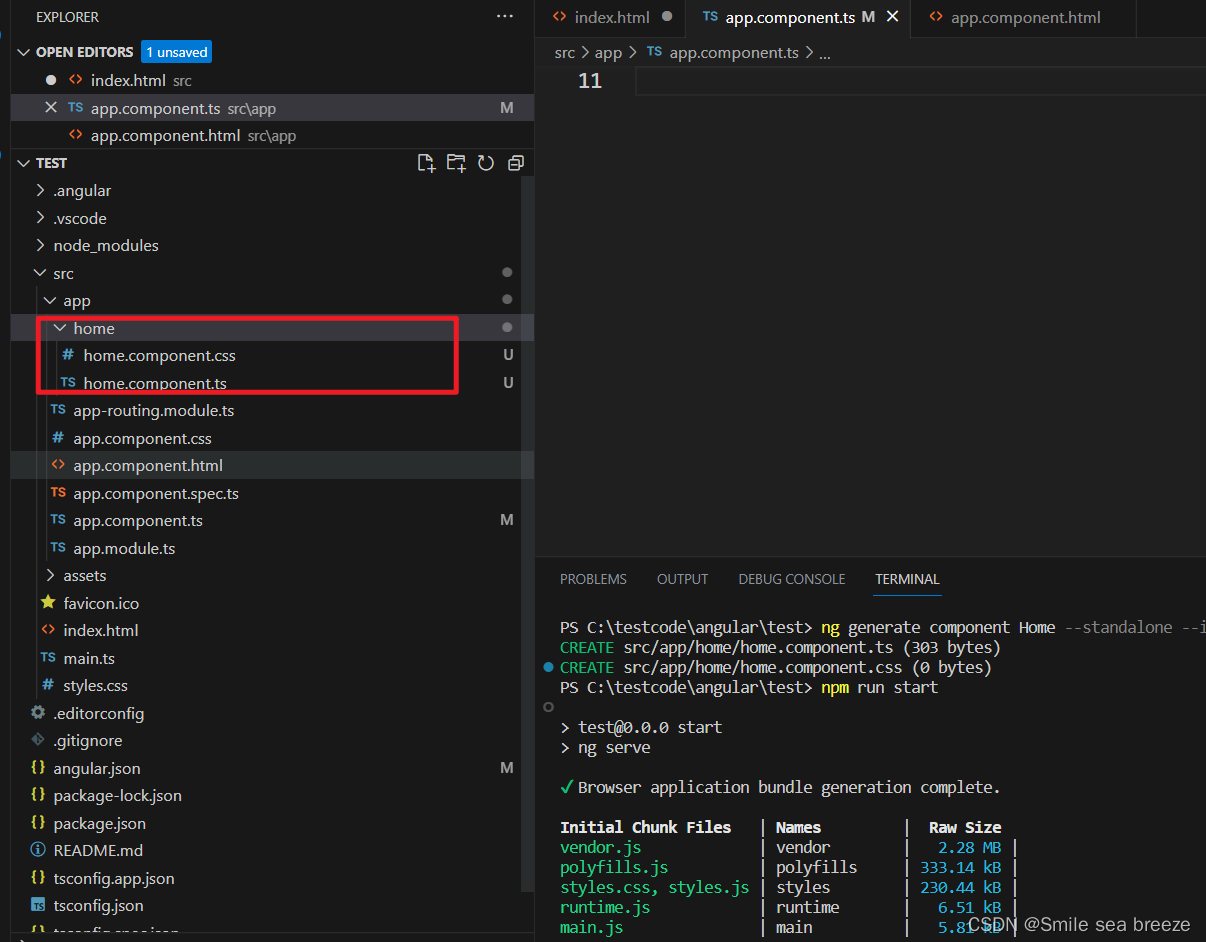Click the app.component.ts breadcrumb segment

[x=734, y=53]
